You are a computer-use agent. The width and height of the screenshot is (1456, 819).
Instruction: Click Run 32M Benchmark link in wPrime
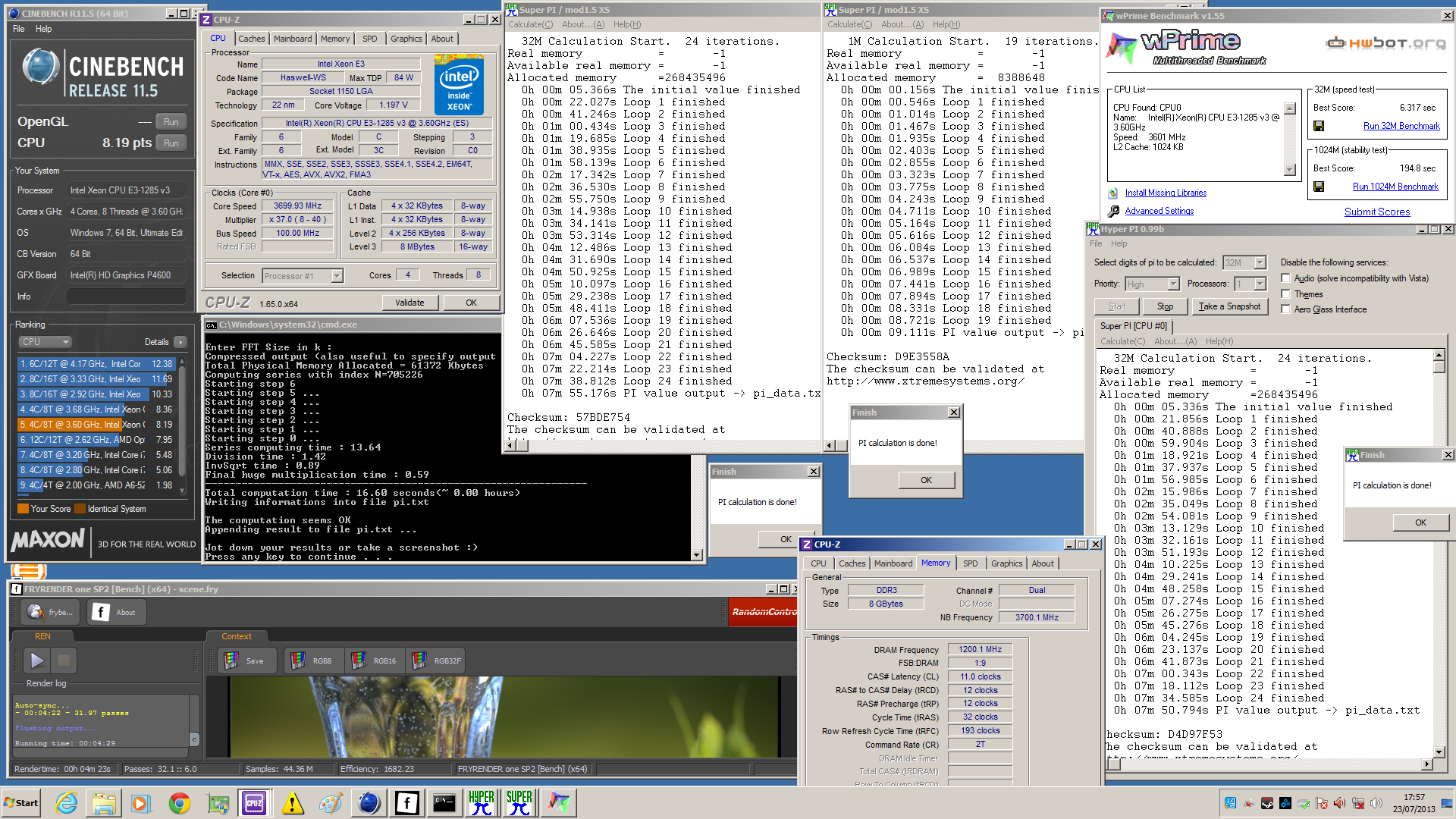click(x=1401, y=126)
